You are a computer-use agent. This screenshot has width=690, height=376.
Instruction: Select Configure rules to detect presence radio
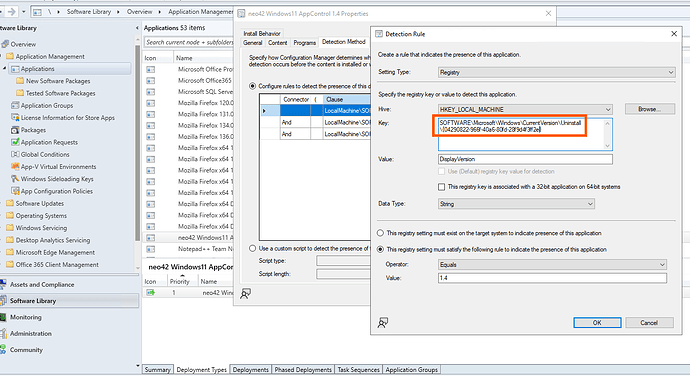pos(253,86)
